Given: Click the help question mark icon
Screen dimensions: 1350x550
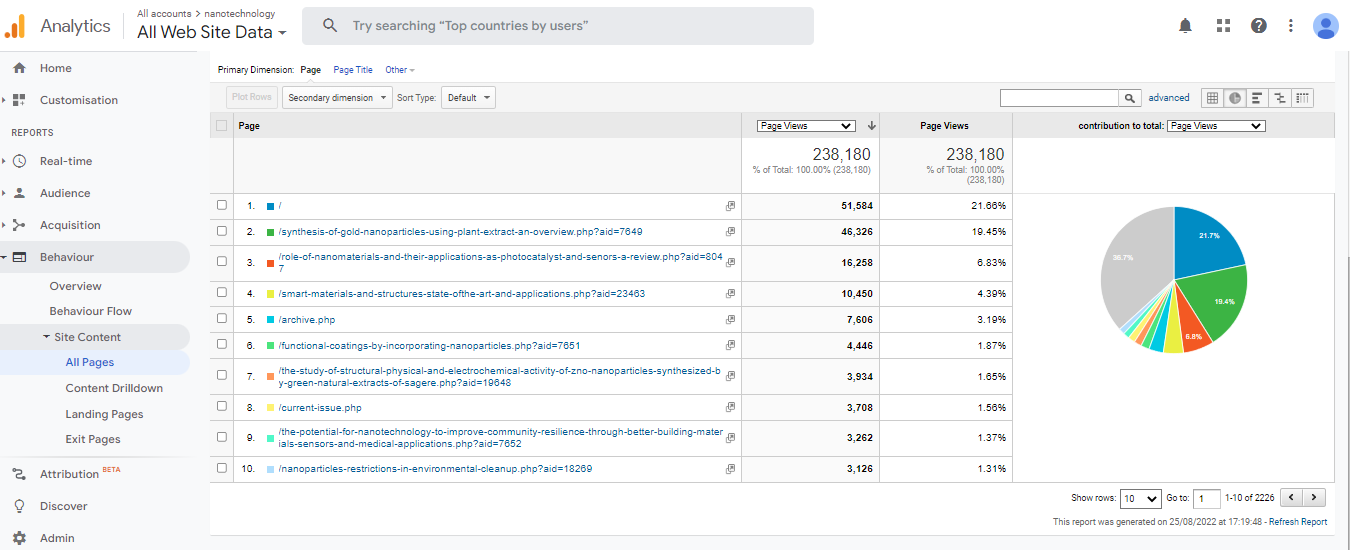Looking at the screenshot, I should (1259, 26).
